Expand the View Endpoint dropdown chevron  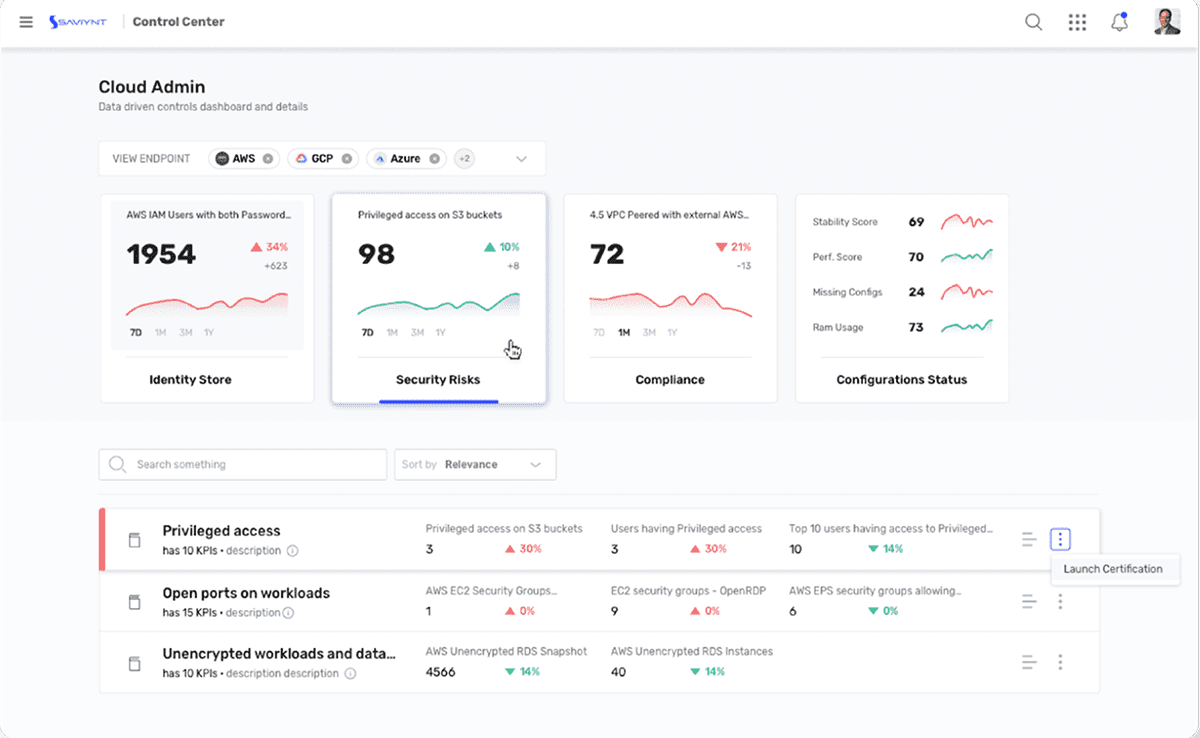click(521, 159)
